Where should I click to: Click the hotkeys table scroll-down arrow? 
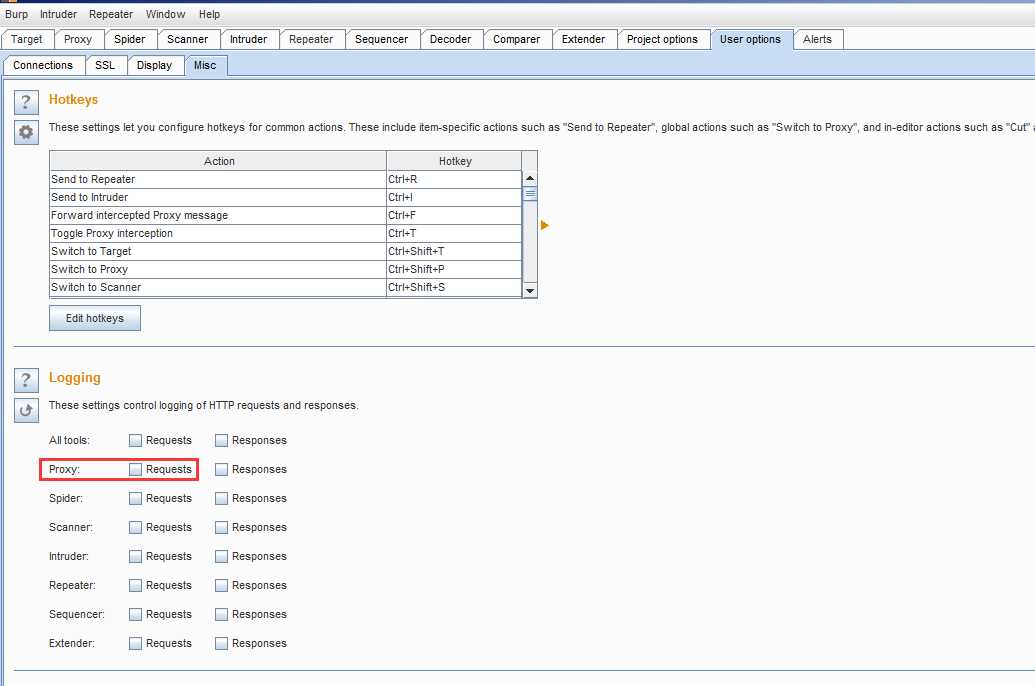529,291
